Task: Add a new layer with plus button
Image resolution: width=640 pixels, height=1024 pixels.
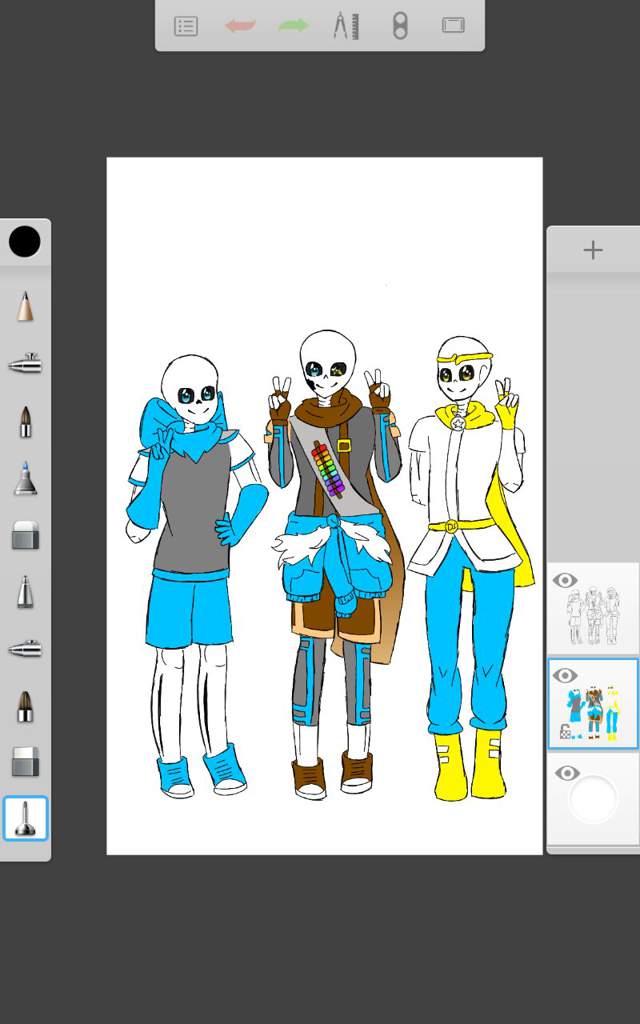Action: click(593, 250)
